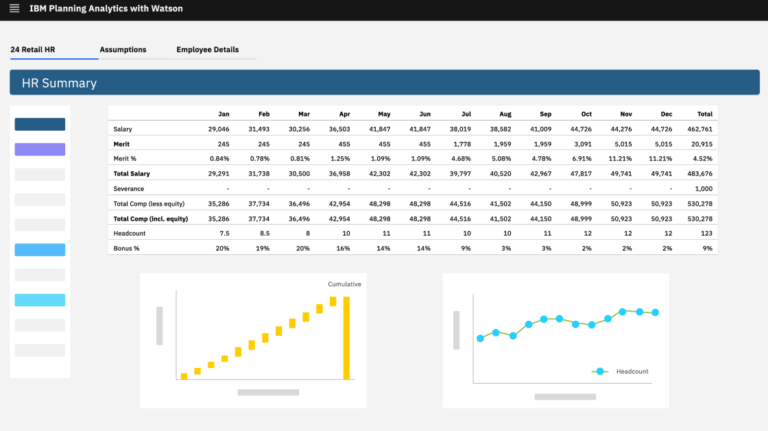This screenshot has width=768, height=431.
Task: Select the dark blue sidebar block
Action: pos(40,125)
